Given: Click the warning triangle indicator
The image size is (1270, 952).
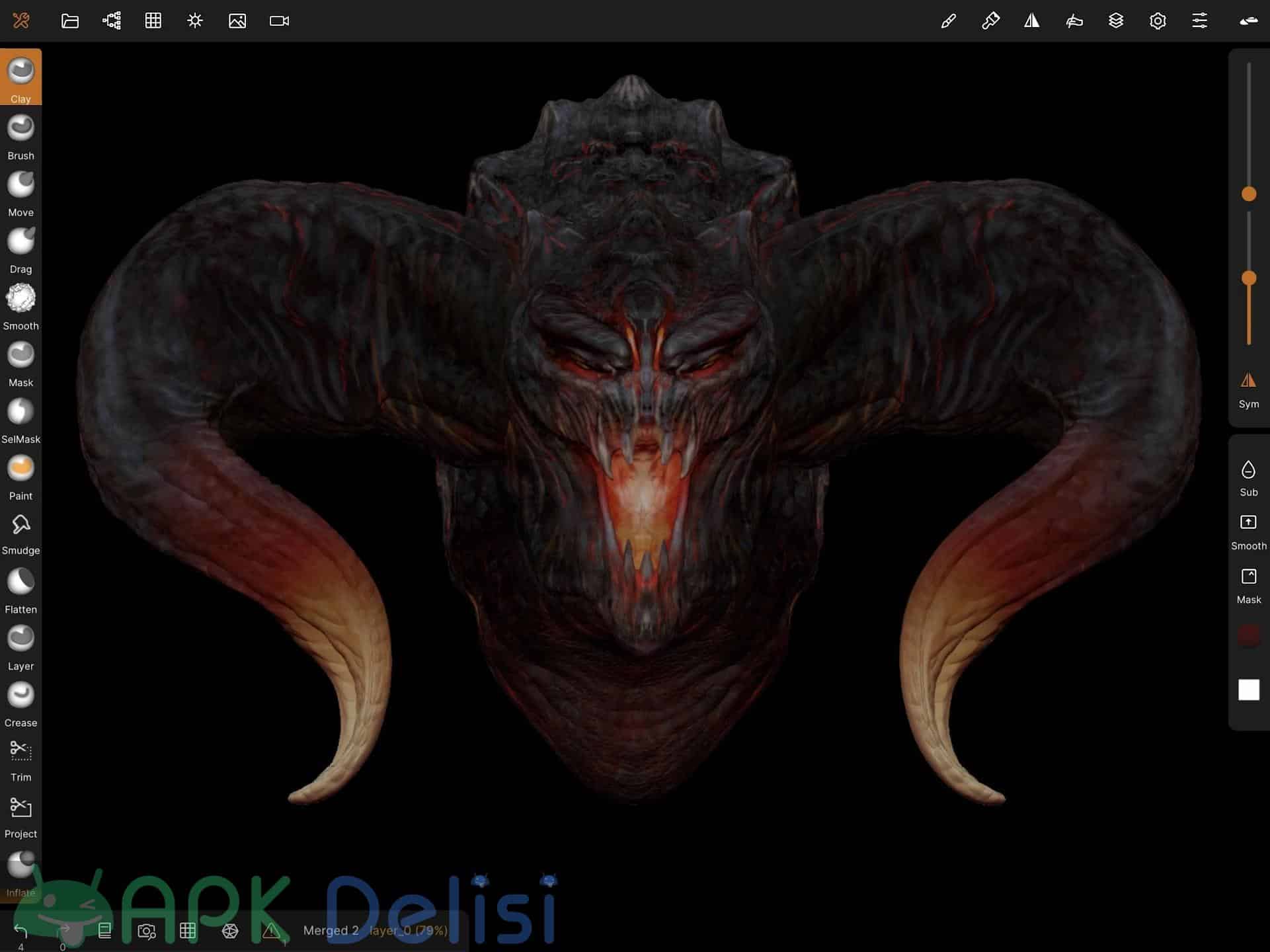Looking at the screenshot, I should (x=271, y=931).
